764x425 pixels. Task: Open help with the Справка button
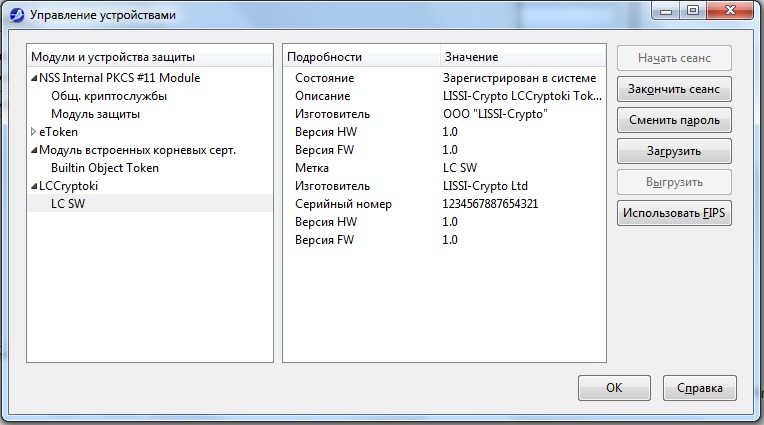coord(699,387)
